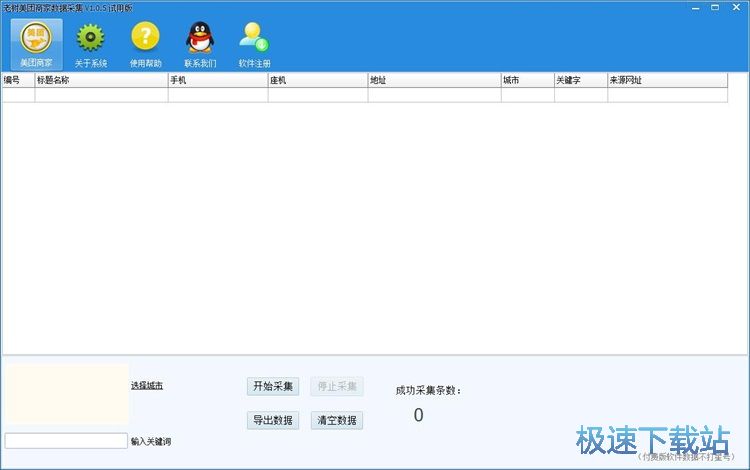Click the 联系我们 QQ penguin icon
The image size is (750, 470).
200,44
